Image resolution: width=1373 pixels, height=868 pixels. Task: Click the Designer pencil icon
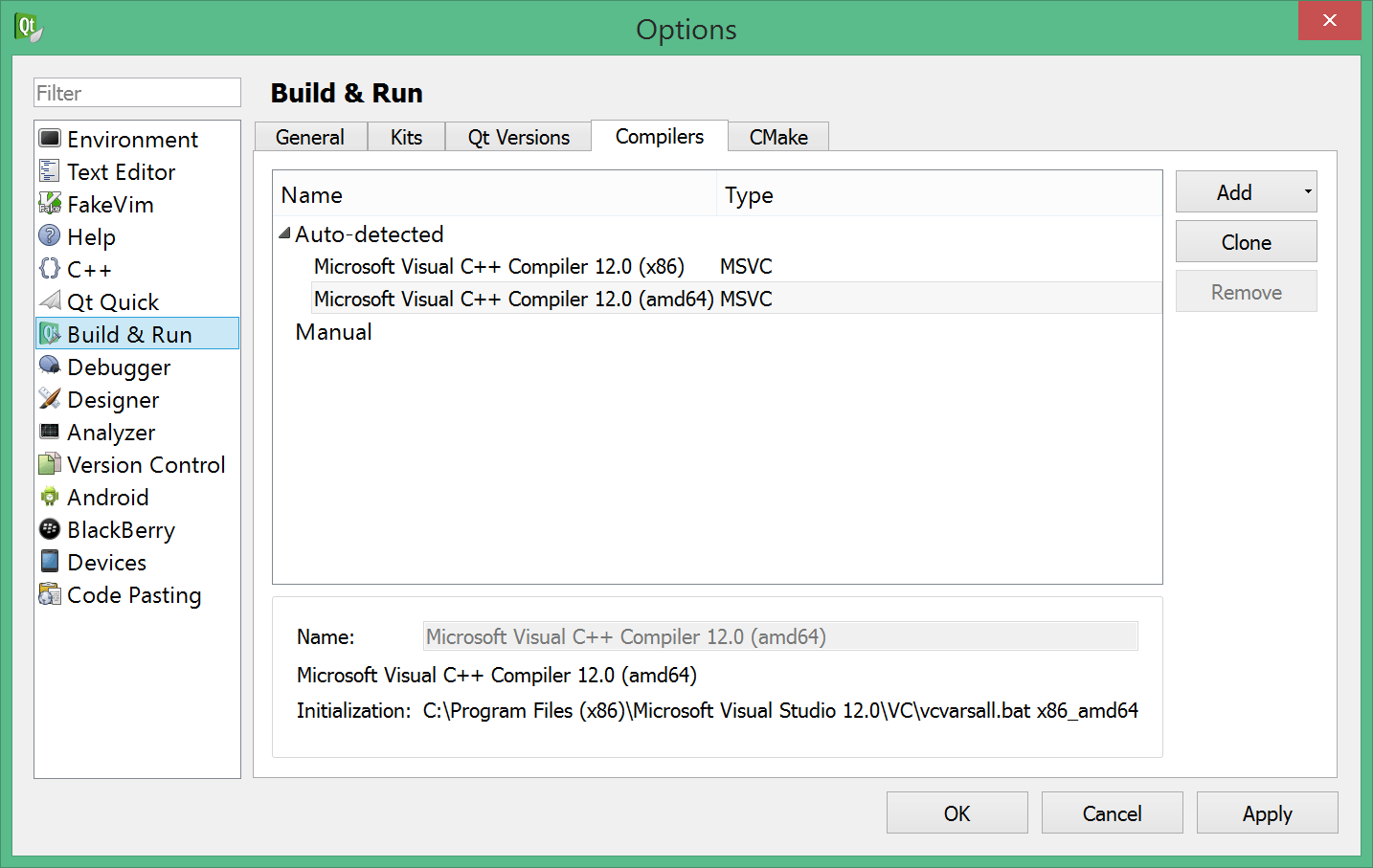(x=50, y=398)
